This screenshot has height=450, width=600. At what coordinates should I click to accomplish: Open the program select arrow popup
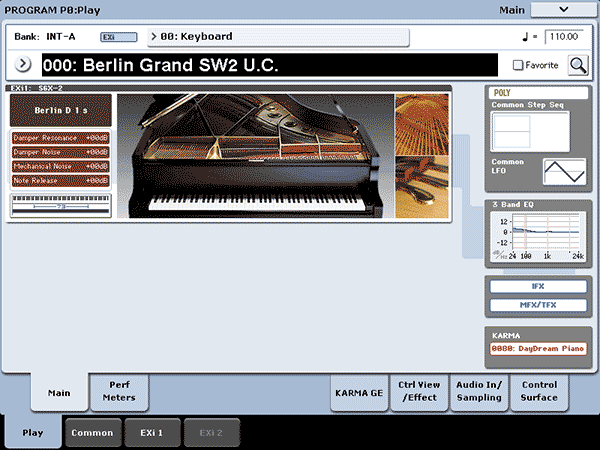tap(23, 65)
